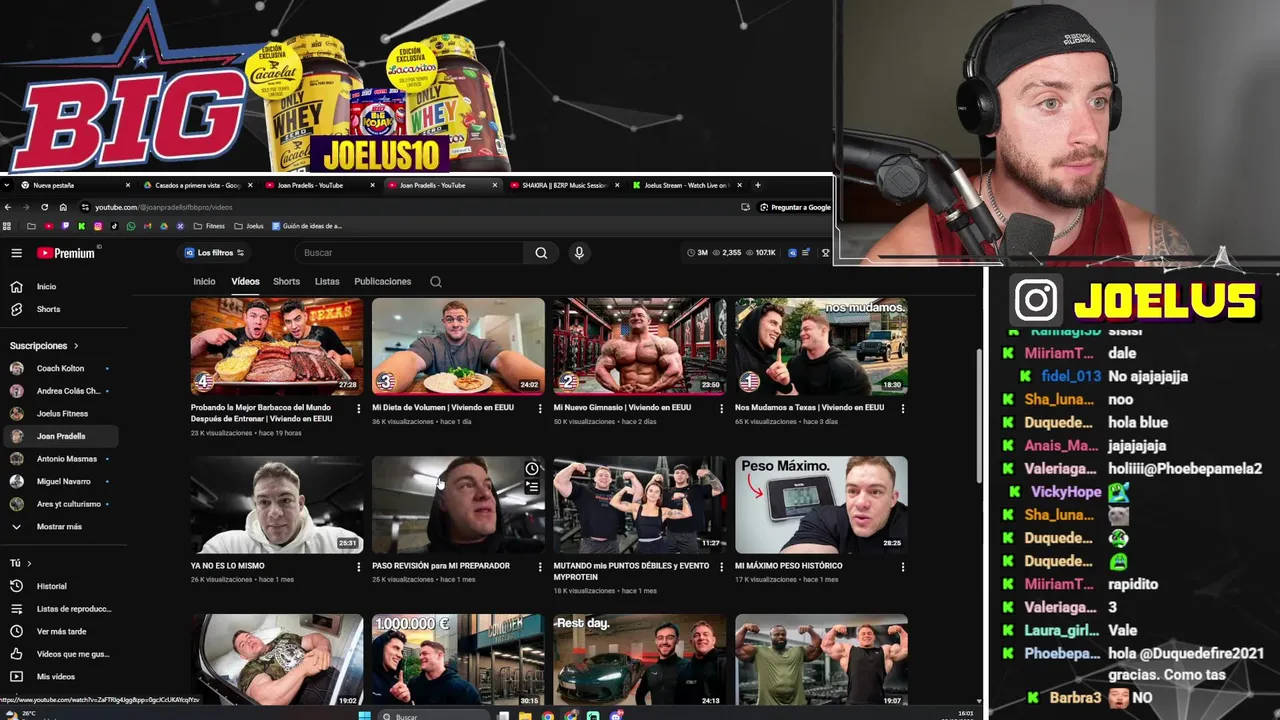Open Probando la Mejor Barbacoa video thumbnail
The width and height of the screenshot is (1280, 720).
click(x=277, y=346)
